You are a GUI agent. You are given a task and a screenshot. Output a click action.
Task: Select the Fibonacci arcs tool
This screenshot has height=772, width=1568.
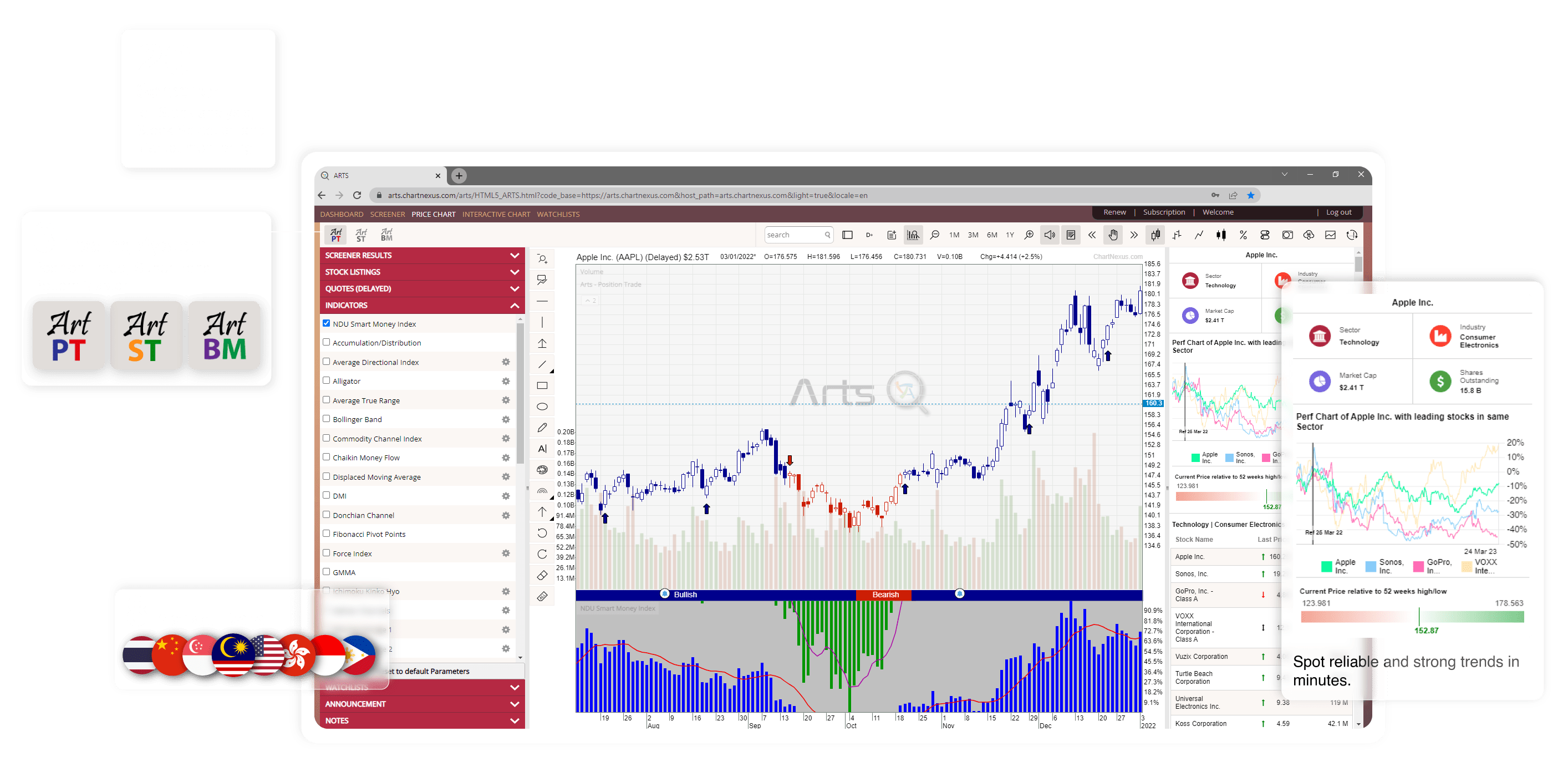[x=542, y=491]
